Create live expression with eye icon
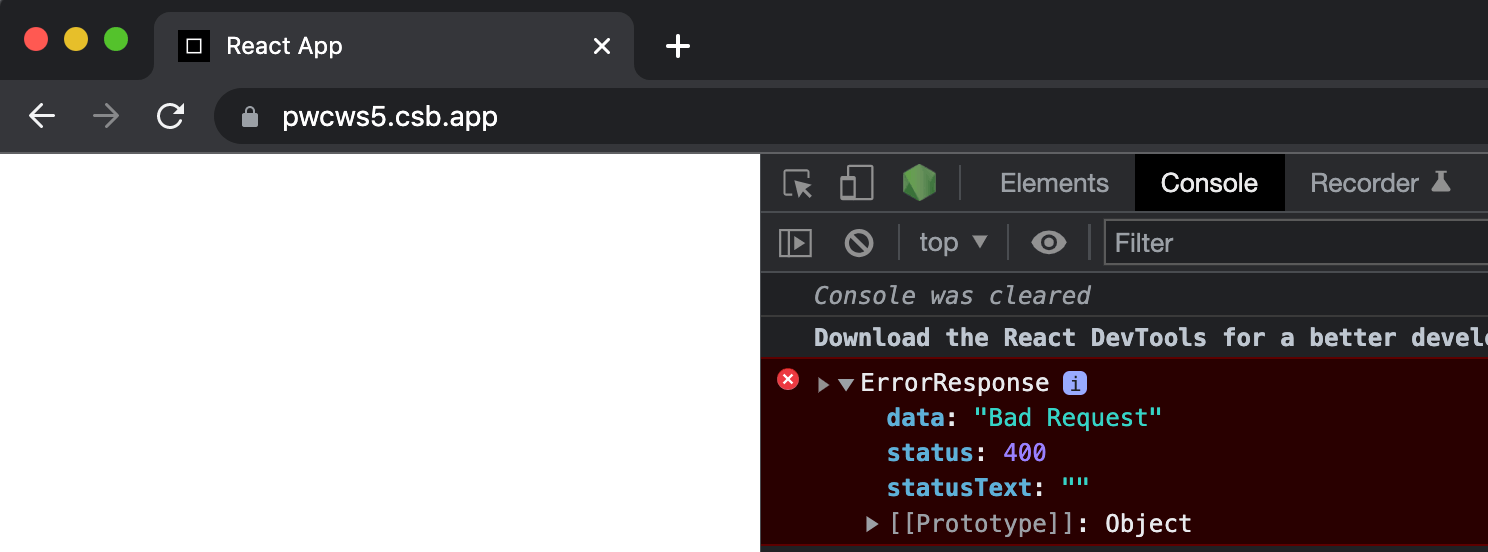Image resolution: width=1488 pixels, height=552 pixels. [x=1048, y=242]
